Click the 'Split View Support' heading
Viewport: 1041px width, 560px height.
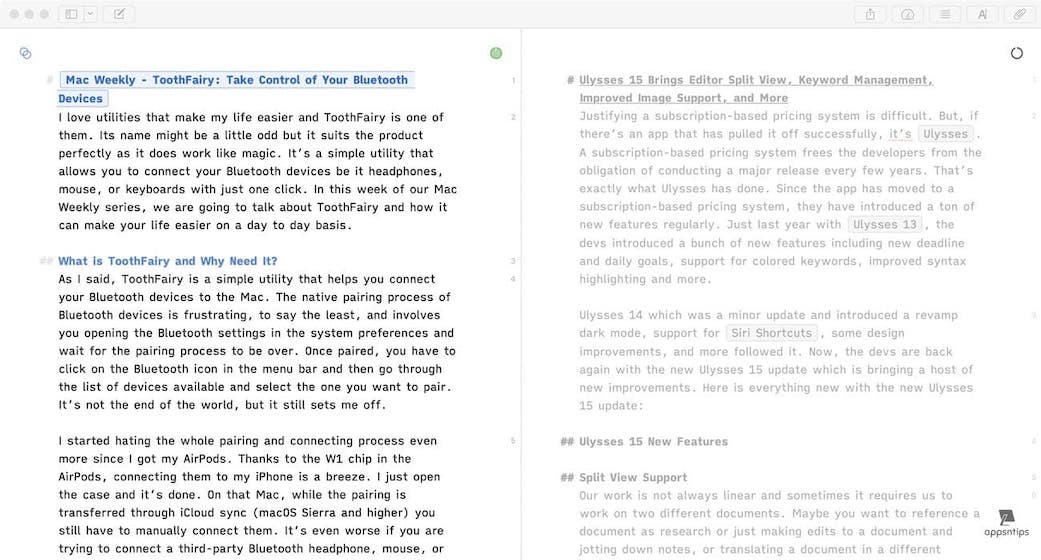coord(633,477)
